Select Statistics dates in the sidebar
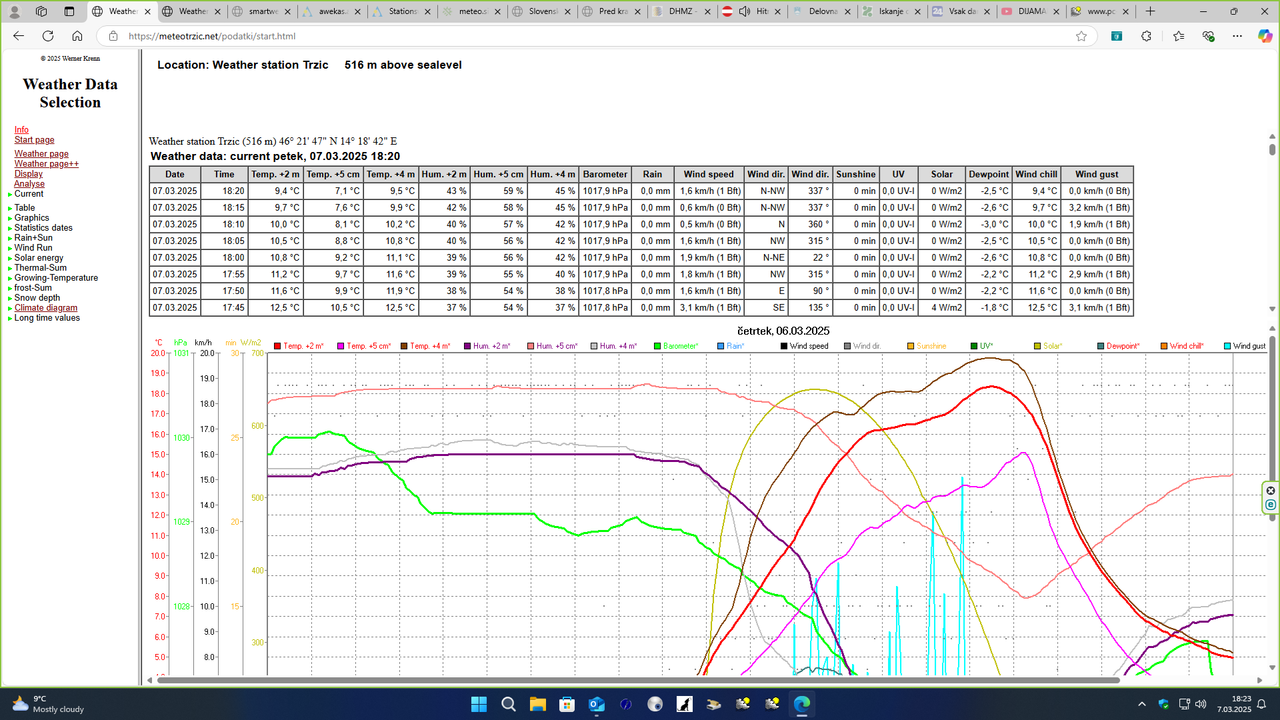 [x=43, y=228]
